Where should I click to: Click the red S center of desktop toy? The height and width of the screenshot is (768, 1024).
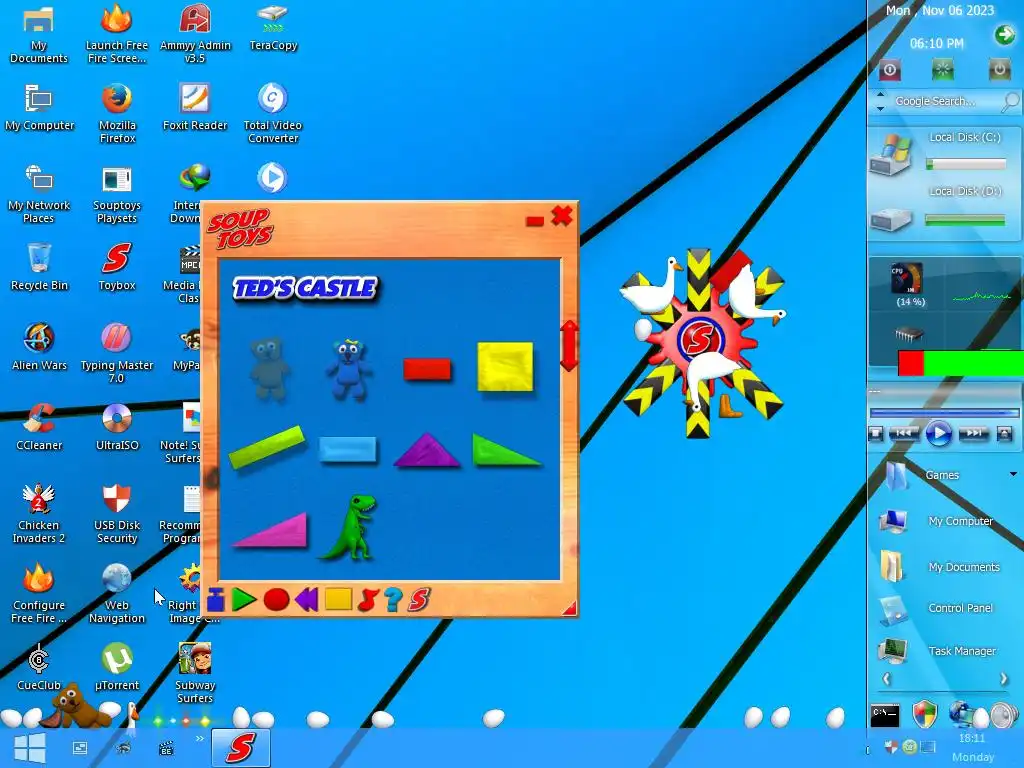point(699,339)
